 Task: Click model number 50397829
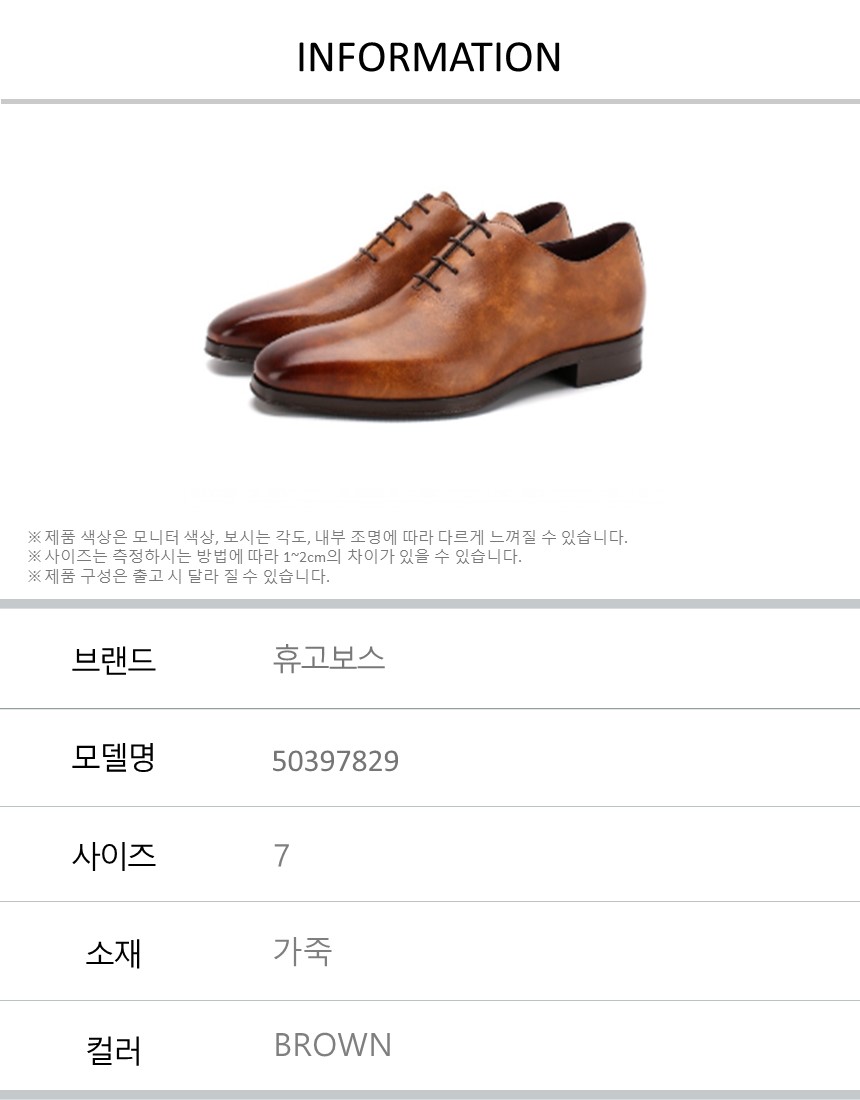(x=335, y=761)
